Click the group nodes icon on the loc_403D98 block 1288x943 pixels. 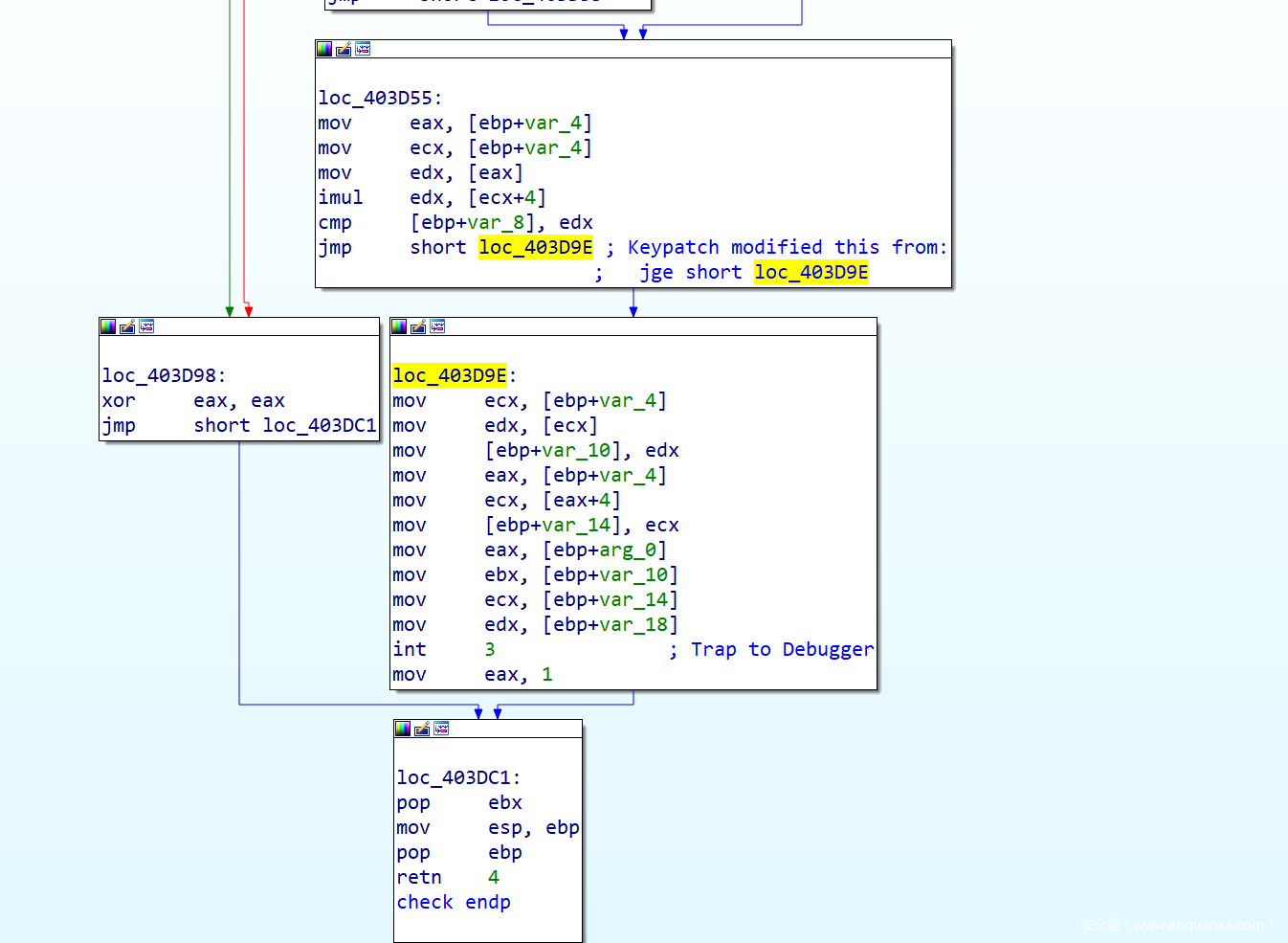(x=146, y=326)
